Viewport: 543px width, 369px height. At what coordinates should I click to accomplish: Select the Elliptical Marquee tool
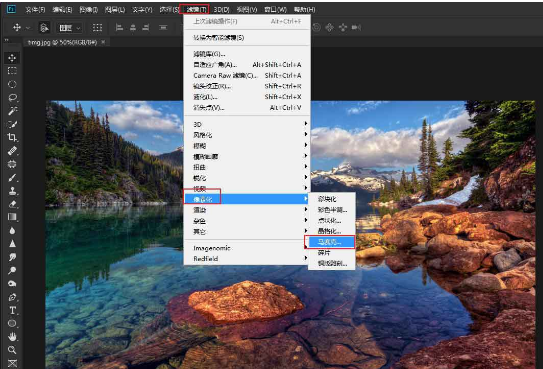(x=12, y=84)
